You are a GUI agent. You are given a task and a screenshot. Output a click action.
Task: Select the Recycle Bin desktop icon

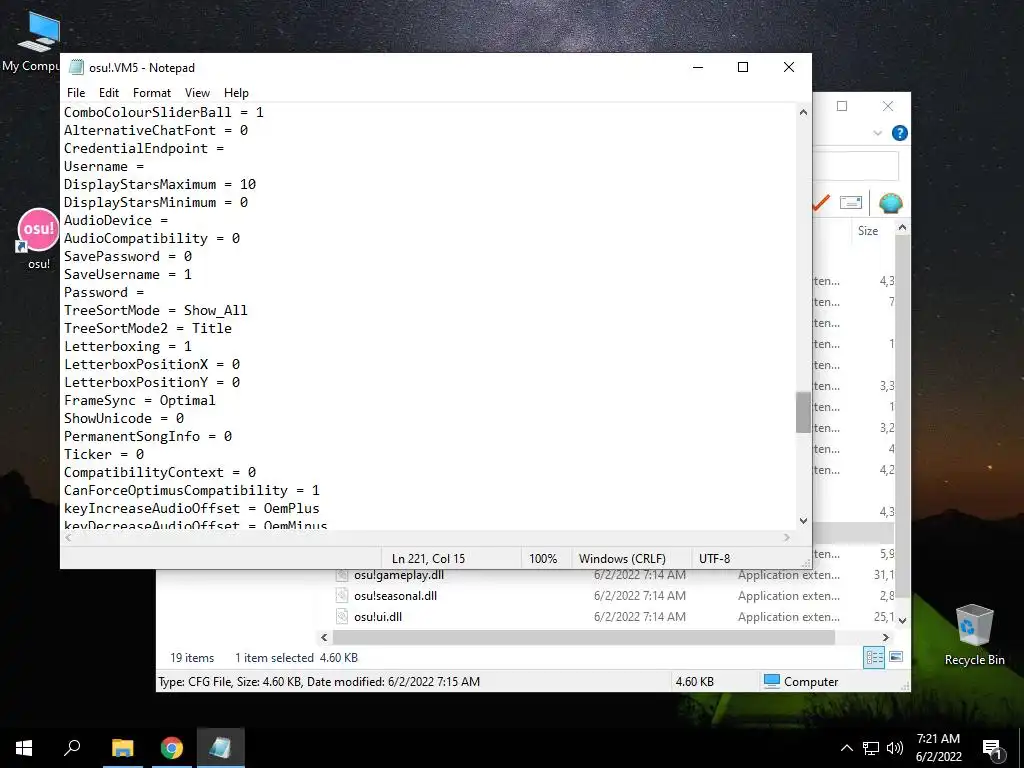click(x=974, y=635)
